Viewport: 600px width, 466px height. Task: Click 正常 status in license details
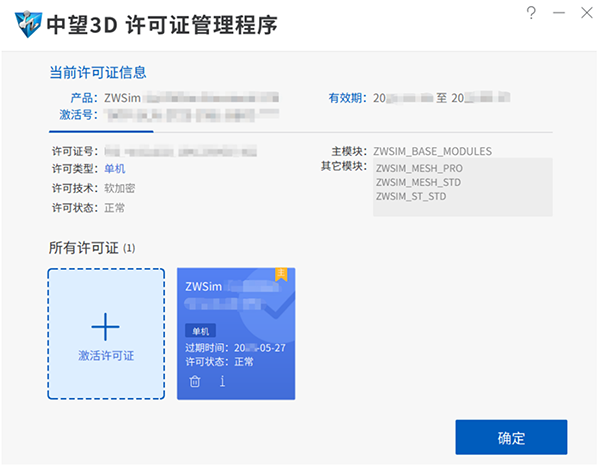pyautogui.click(x=114, y=208)
